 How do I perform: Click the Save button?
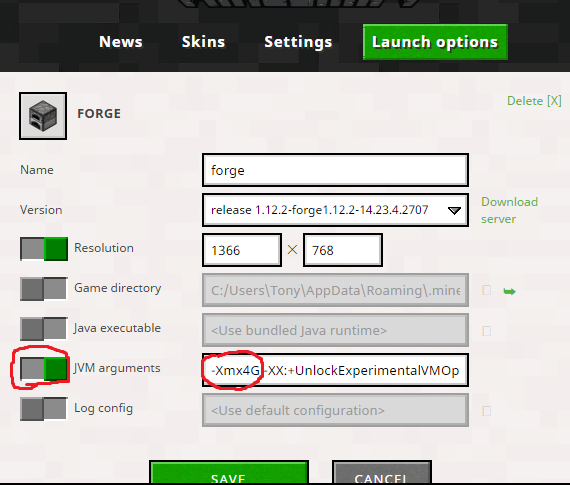229,472
